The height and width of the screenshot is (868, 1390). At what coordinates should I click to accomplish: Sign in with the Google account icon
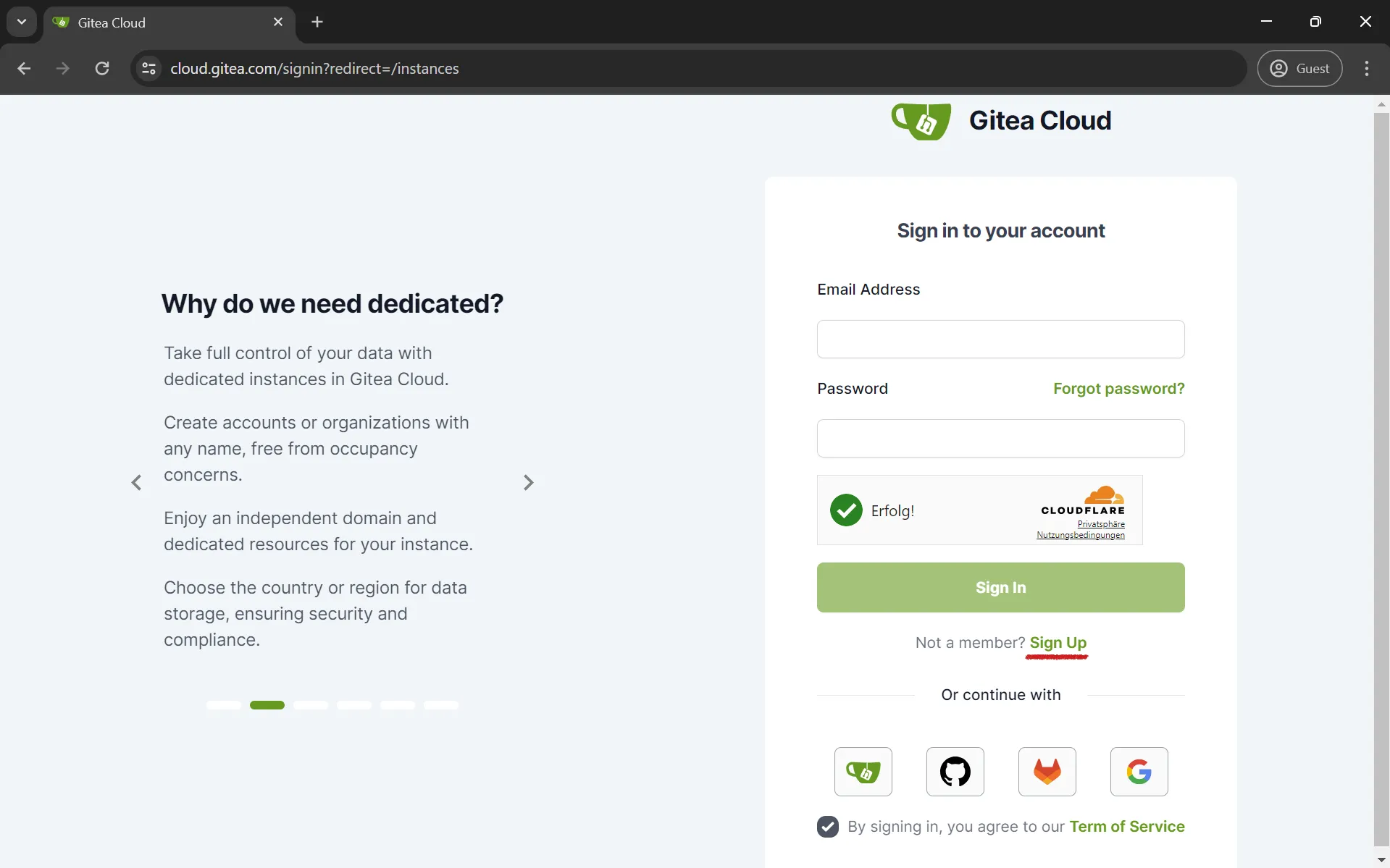[x=1139, y=771]
